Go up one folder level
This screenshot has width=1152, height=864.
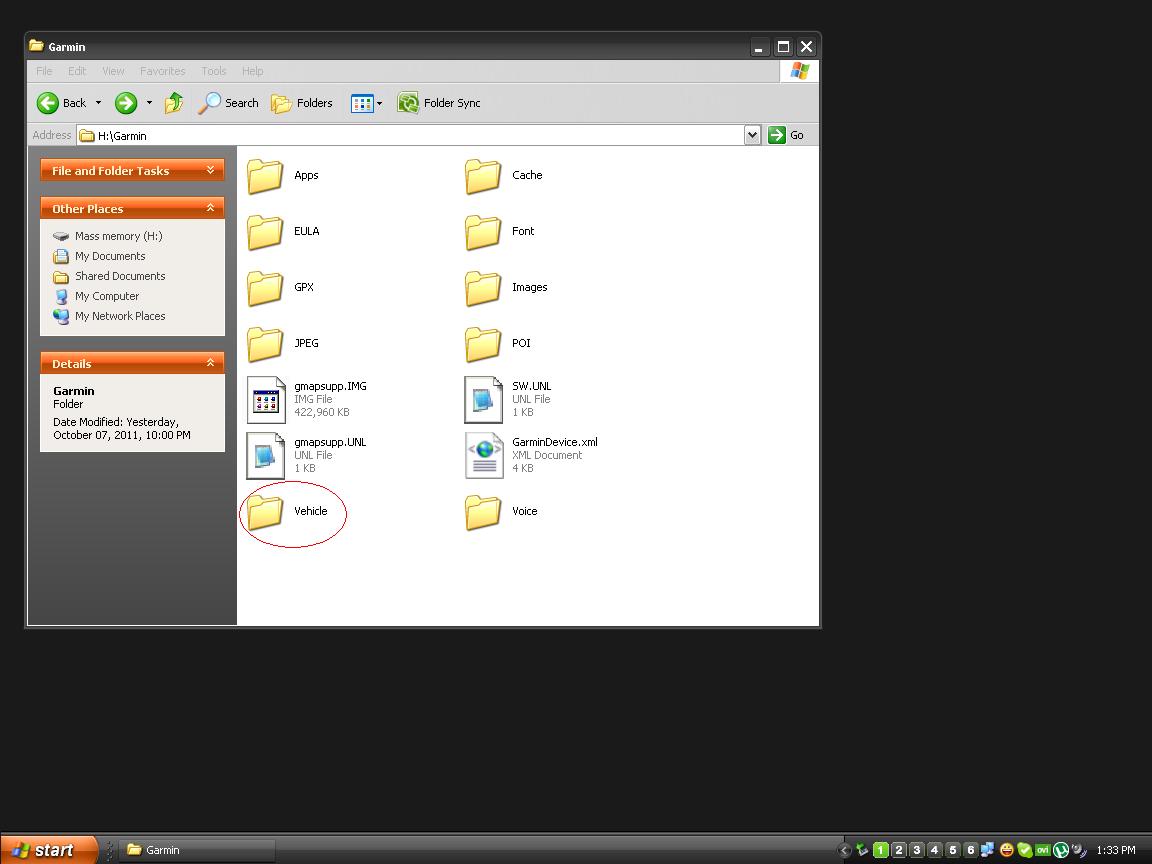click(x=174, y=103)
